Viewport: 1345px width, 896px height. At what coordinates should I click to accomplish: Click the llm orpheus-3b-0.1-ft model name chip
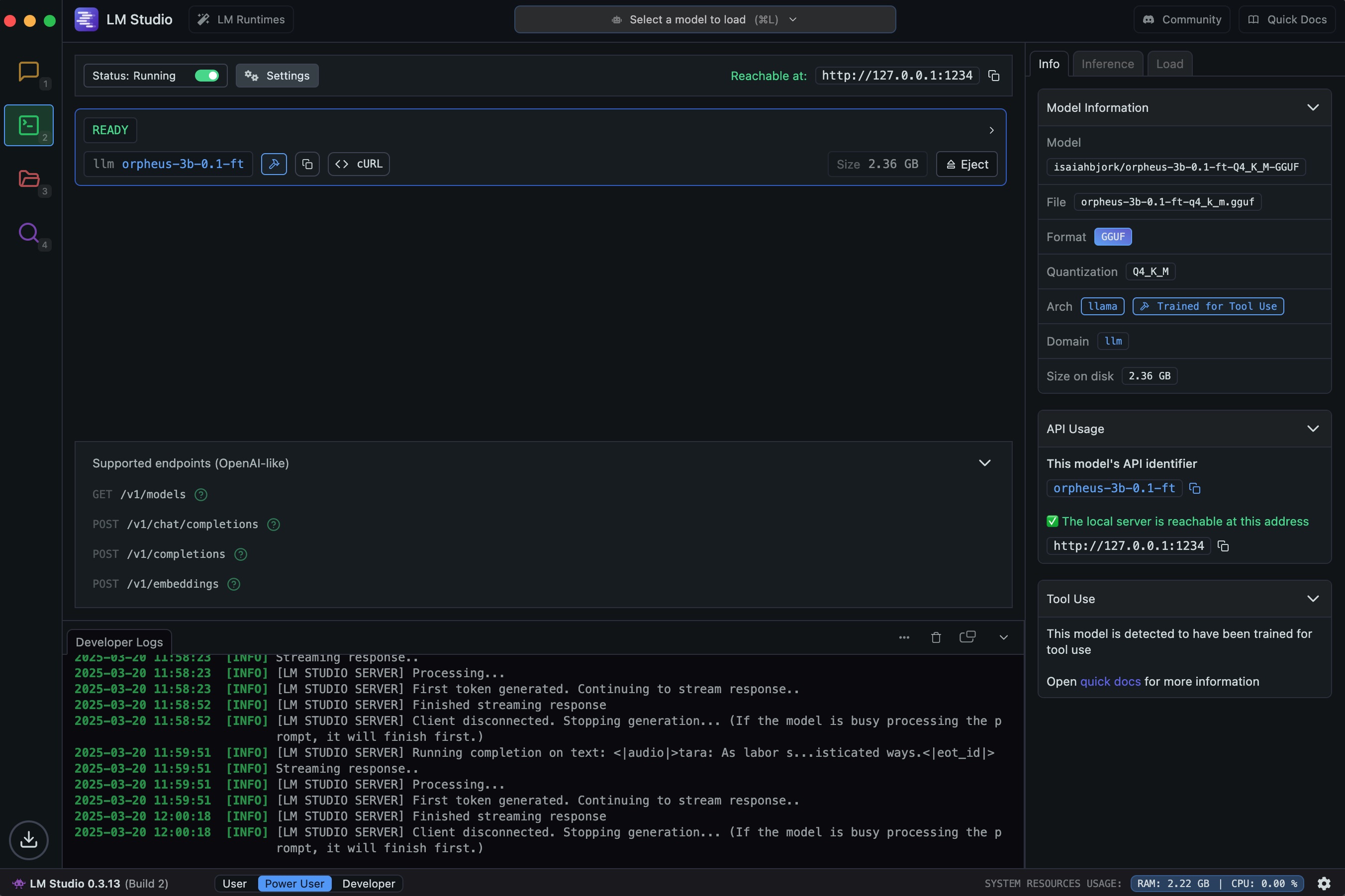tap(168, 164)
